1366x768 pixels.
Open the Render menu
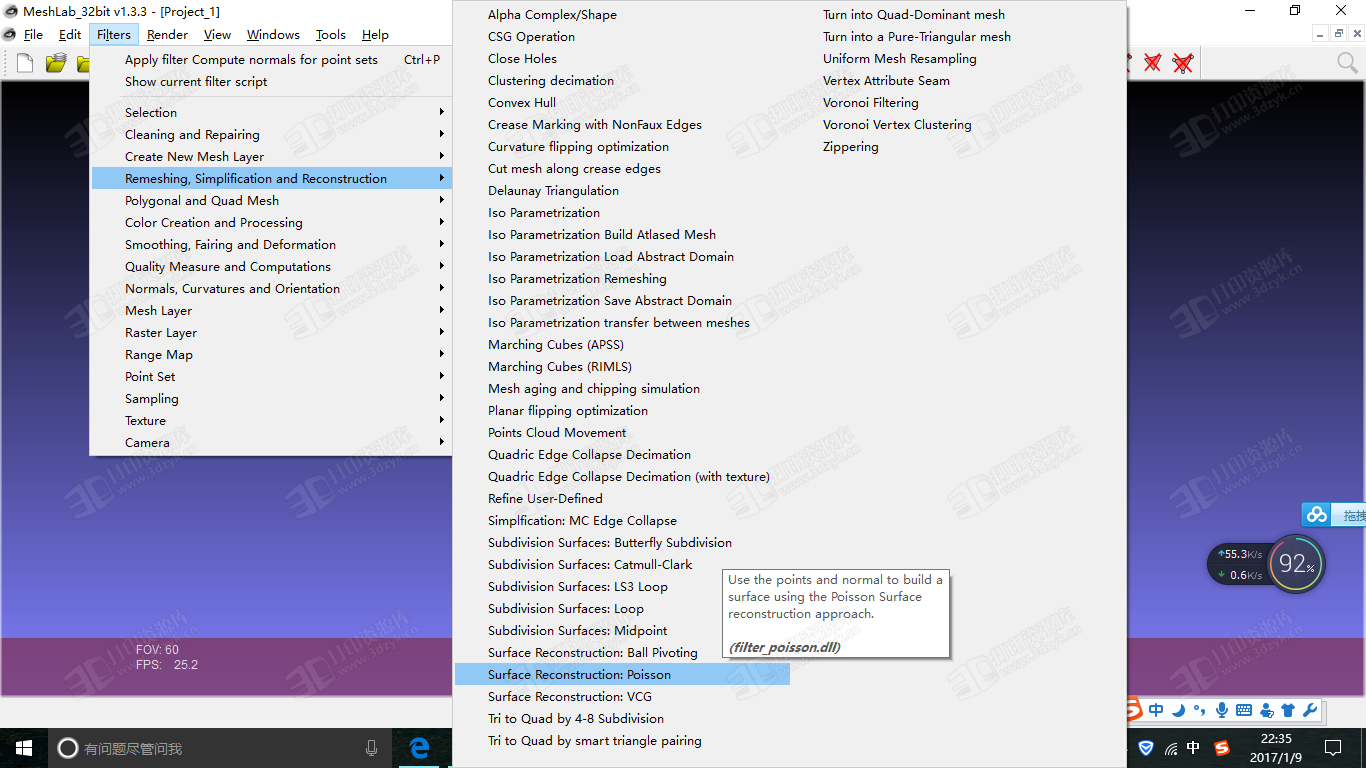(167, 34)
